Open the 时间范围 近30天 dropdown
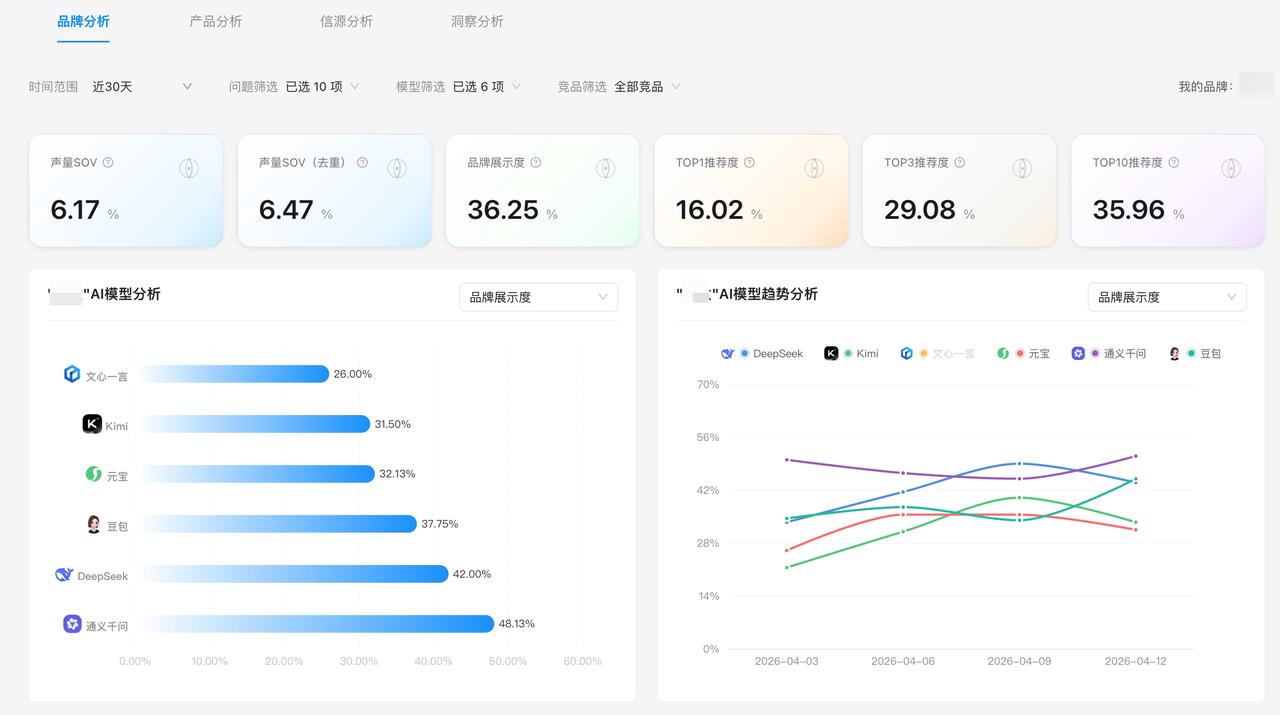Screen dimensions: 1280x715 click(x=142, y=87)
